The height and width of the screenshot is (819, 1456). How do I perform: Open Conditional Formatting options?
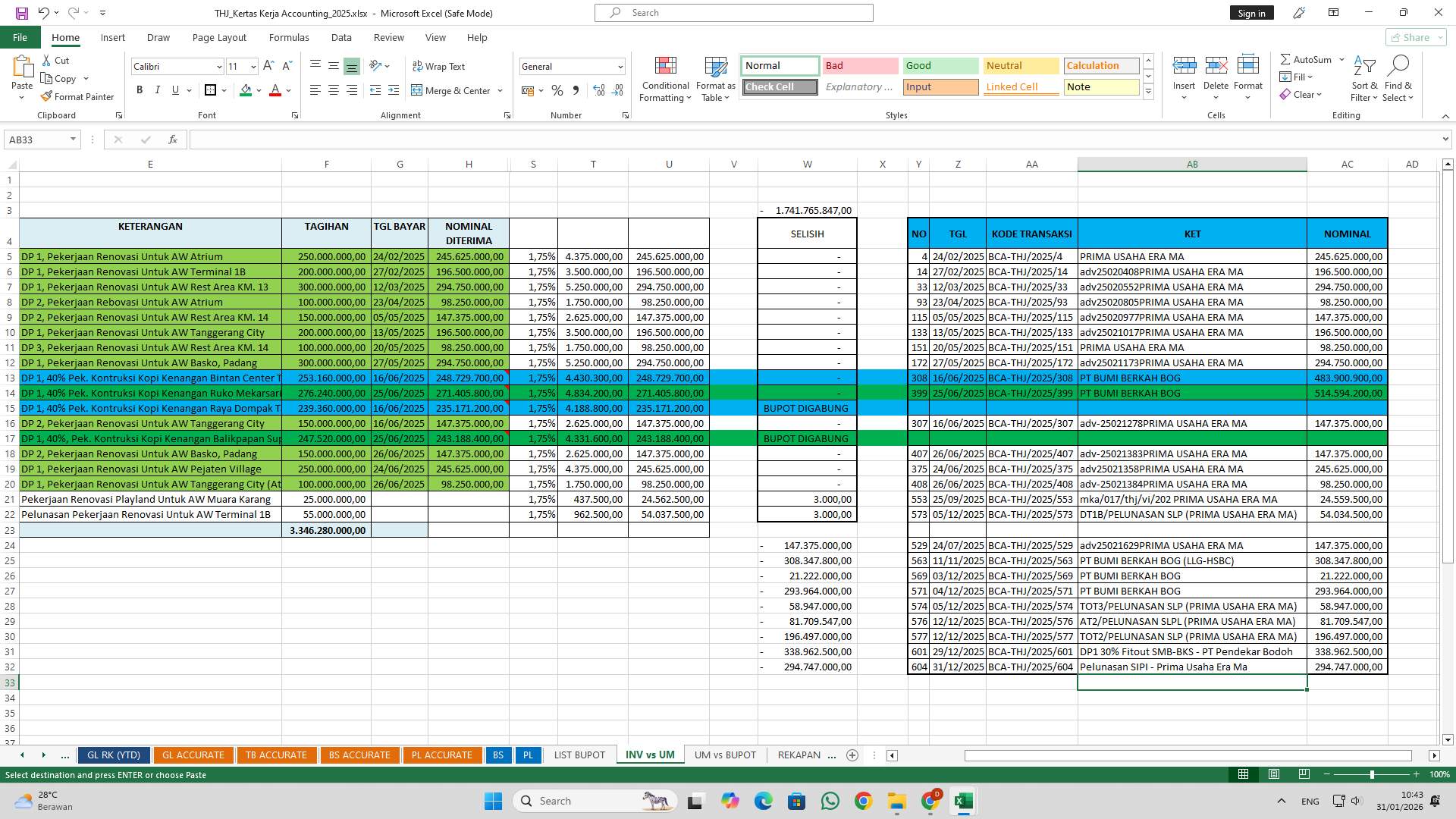(x=665, y=79)
